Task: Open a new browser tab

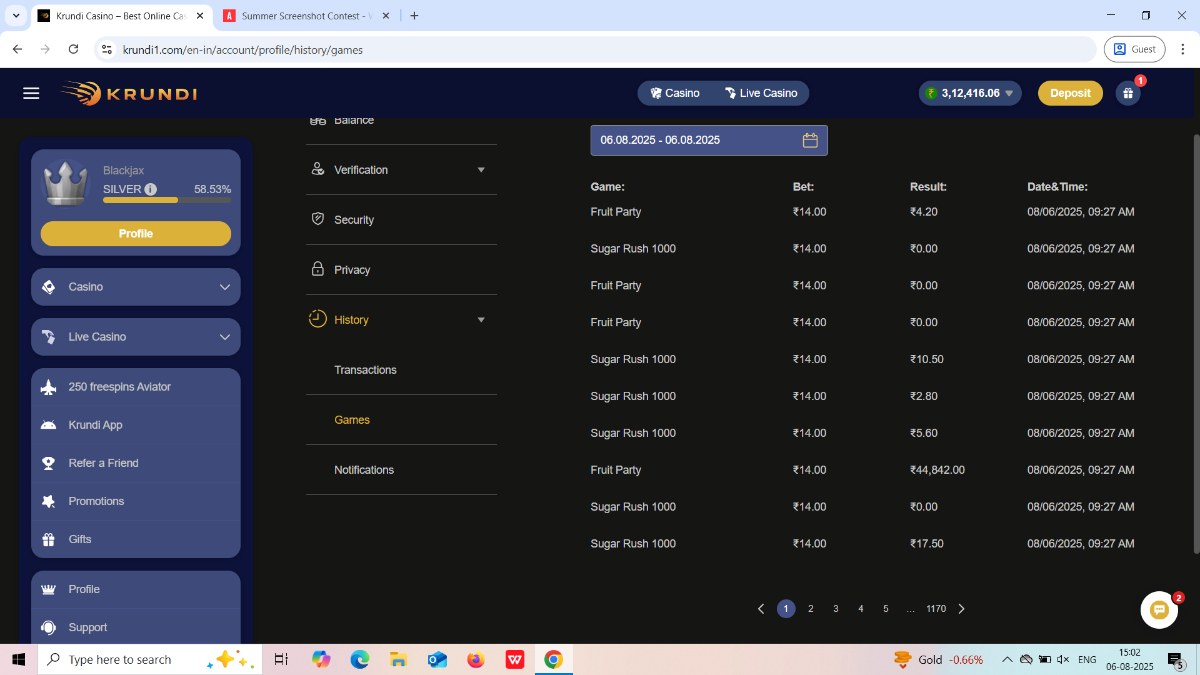Action: pyautogui.click(x=414, y=16)
